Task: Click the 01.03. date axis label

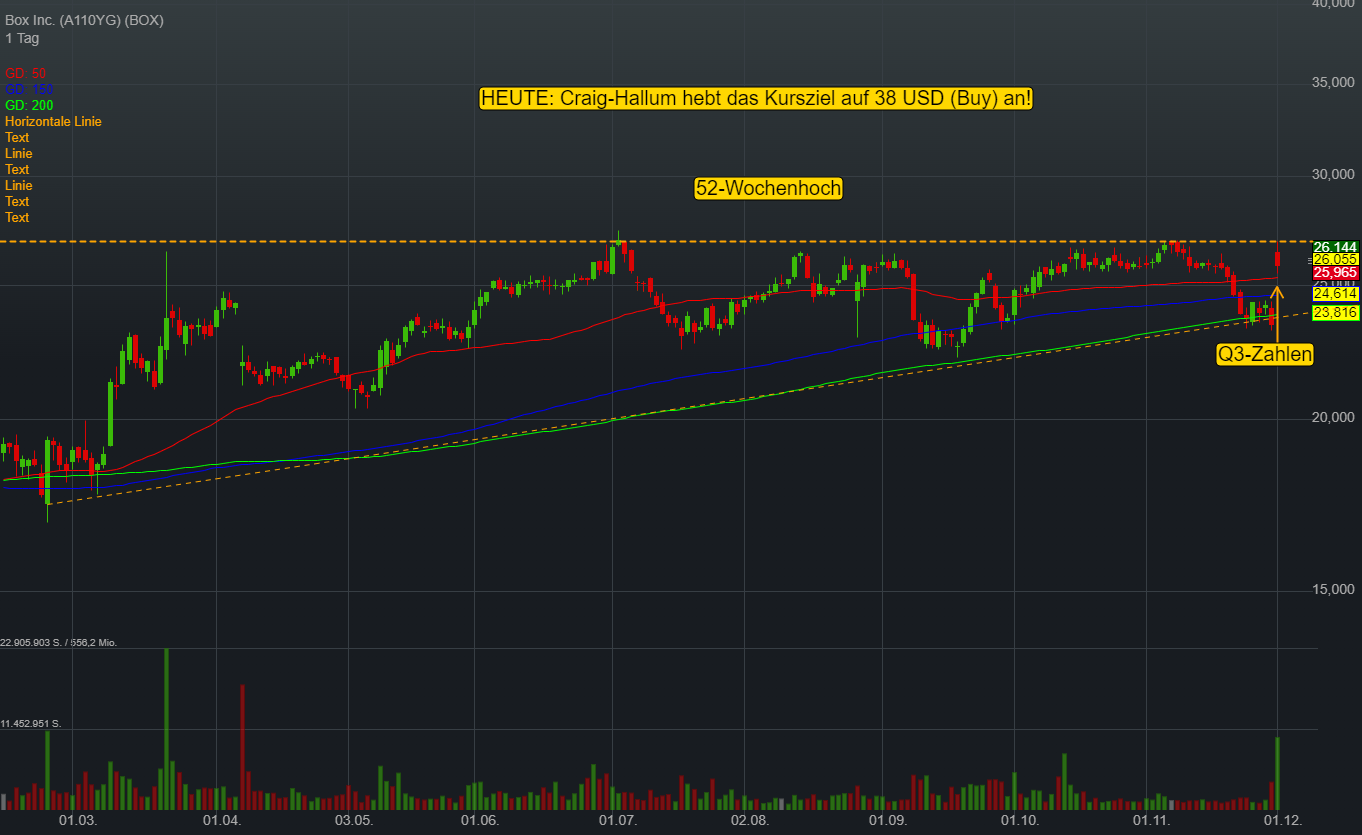Action: pos(78,820)
